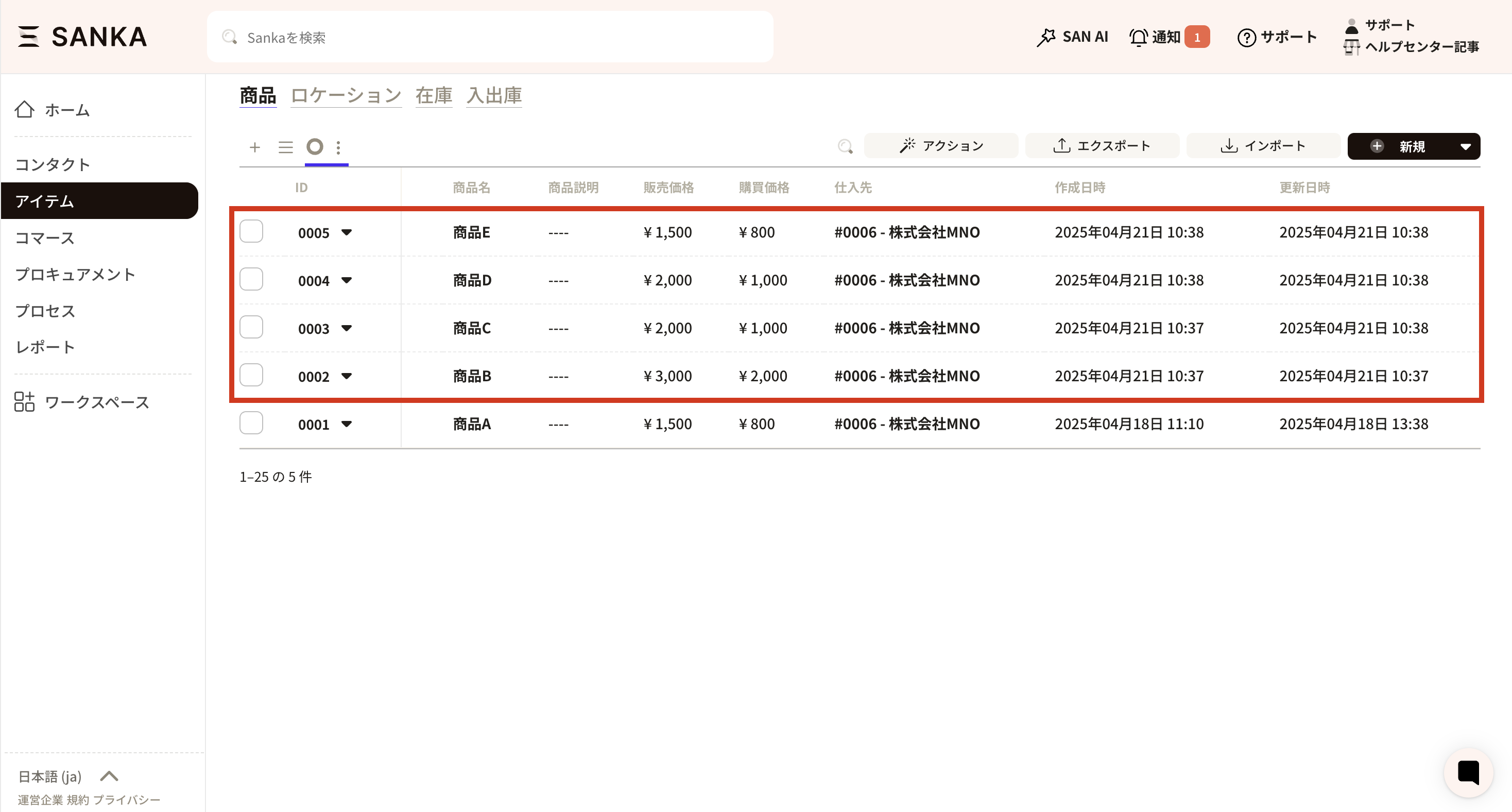Screen dimensions: 1512x812
Task: Open the user profile avatar icon
Action: (1351, 25)
